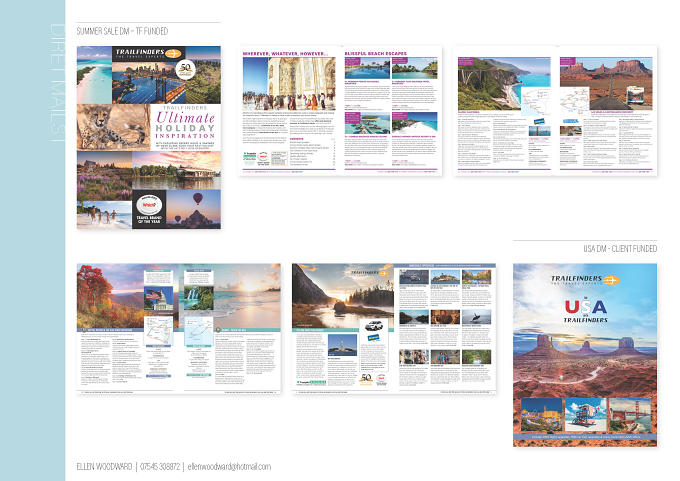Click the 50 years anniversary badge on the cover
The image size is (680, 481).
pos(186,69)
